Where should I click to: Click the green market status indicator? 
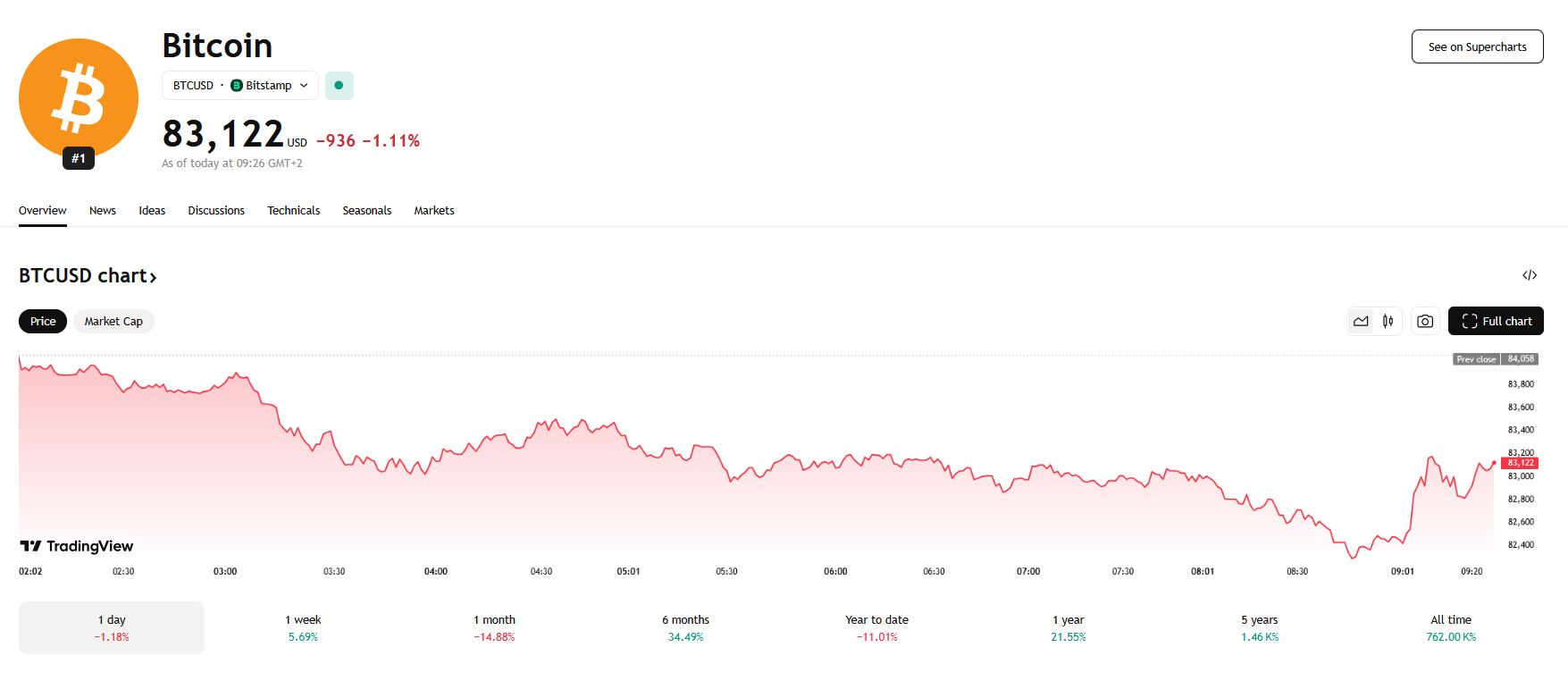[339, 86]
